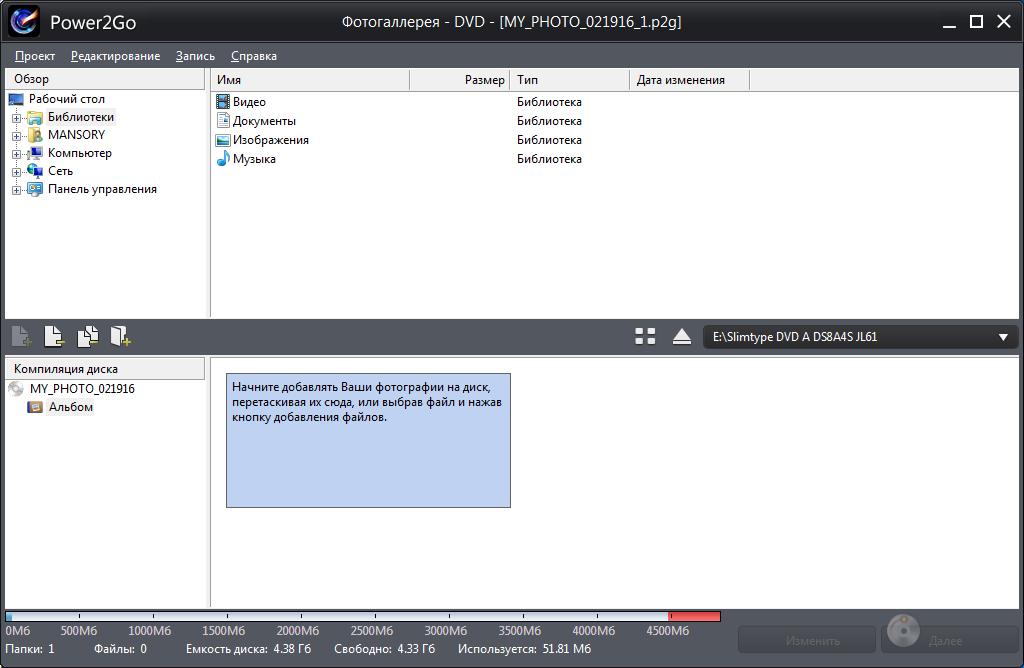Click the remove all files icon

[x=88, y=337]
